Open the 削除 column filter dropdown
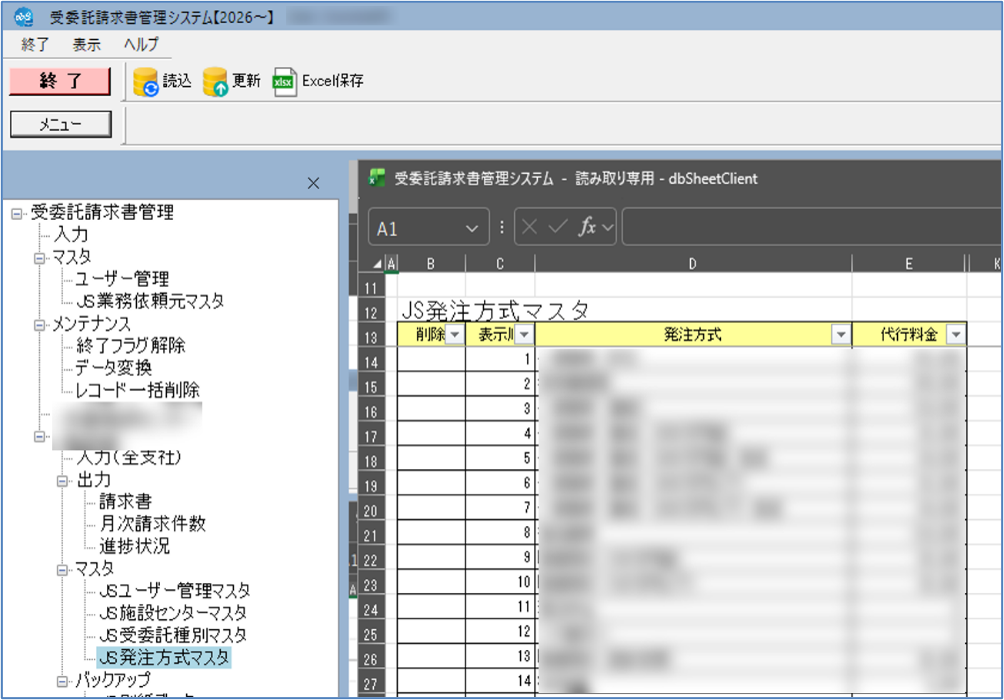The height and width of the screenshot is (700, 1004). pyautogui.click(x=455, y=334)
